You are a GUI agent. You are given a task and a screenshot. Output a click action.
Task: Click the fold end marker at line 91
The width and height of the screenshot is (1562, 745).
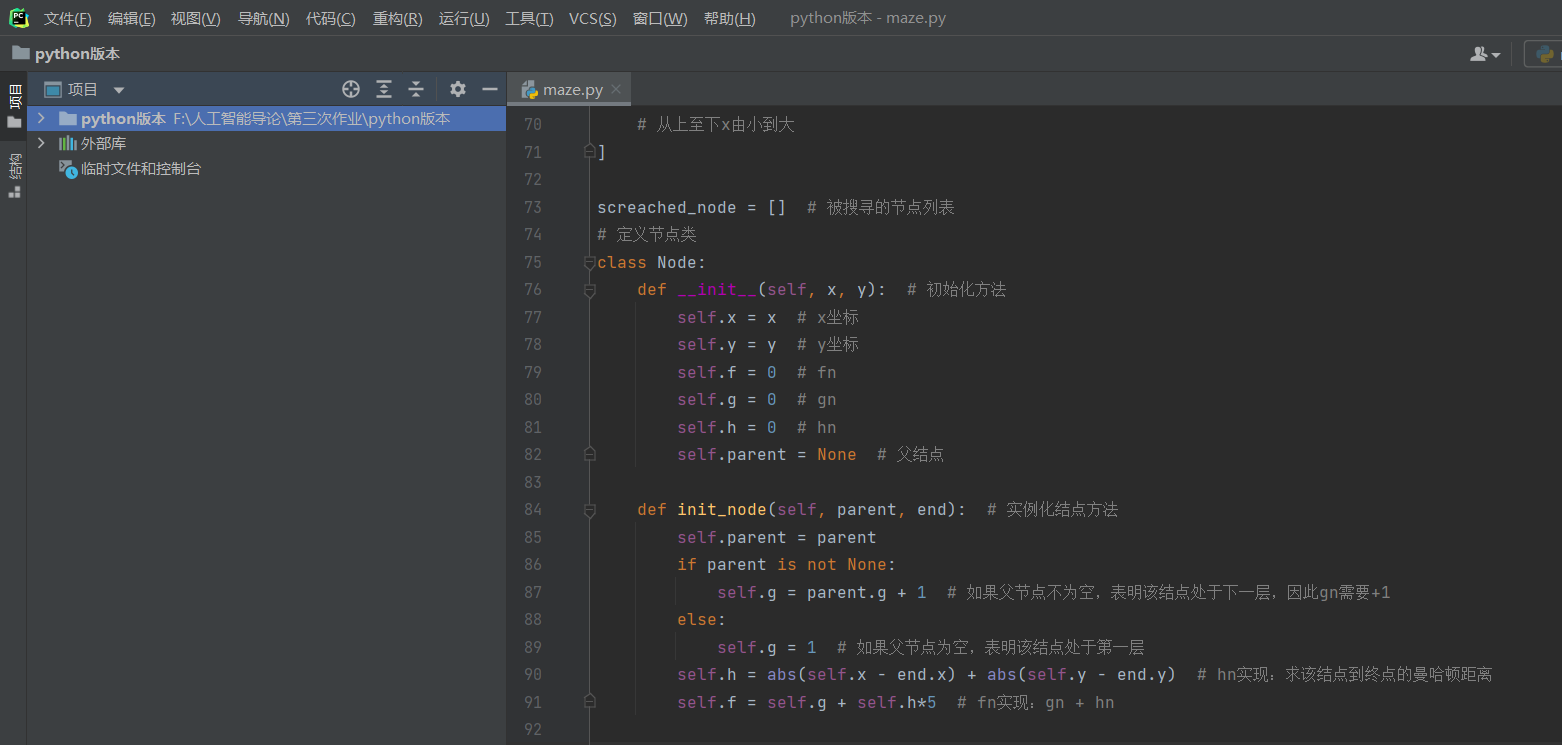pos(590,702)
